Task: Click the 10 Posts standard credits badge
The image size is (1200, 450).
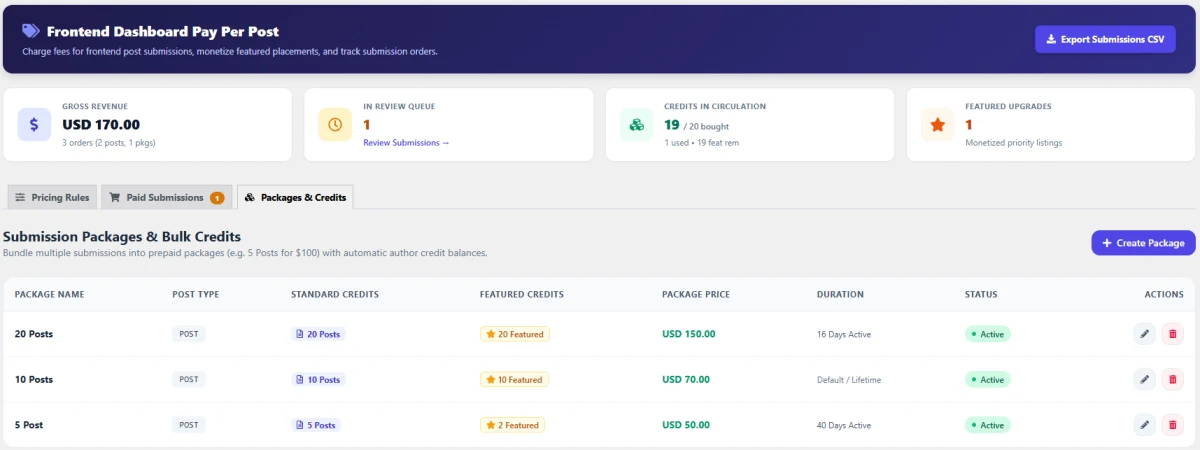Action: [x=318, y=380]
